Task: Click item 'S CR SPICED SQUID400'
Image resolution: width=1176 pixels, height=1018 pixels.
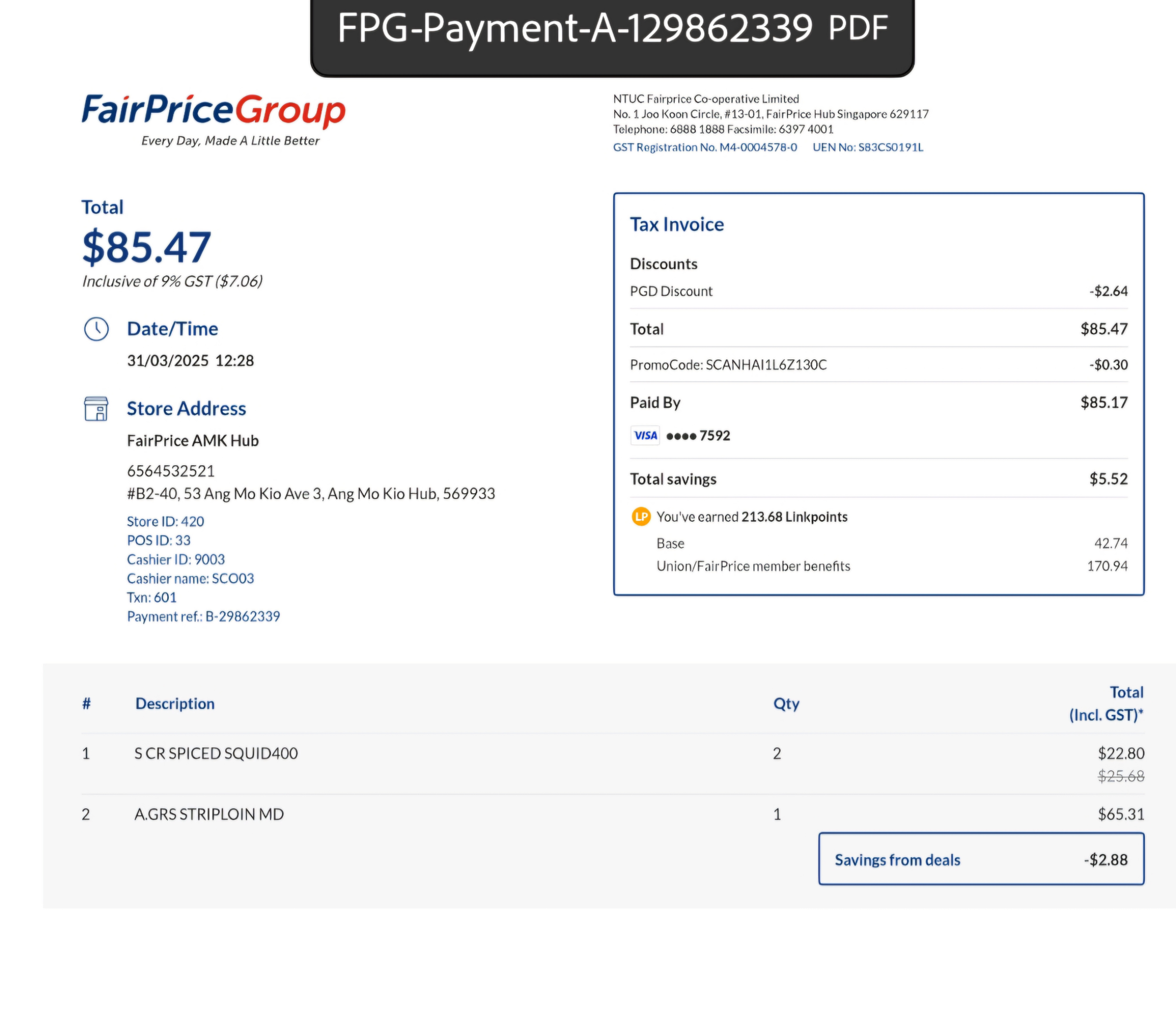Action: (216, 753)
